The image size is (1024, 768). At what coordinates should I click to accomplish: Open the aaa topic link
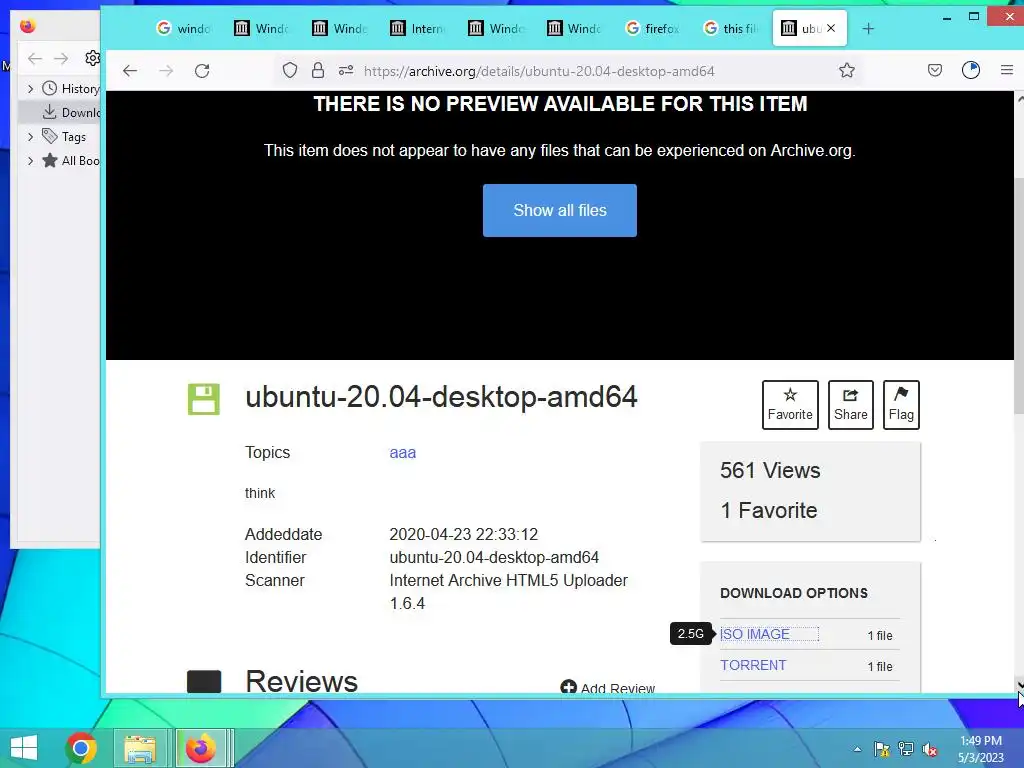(x=402, y=453)
